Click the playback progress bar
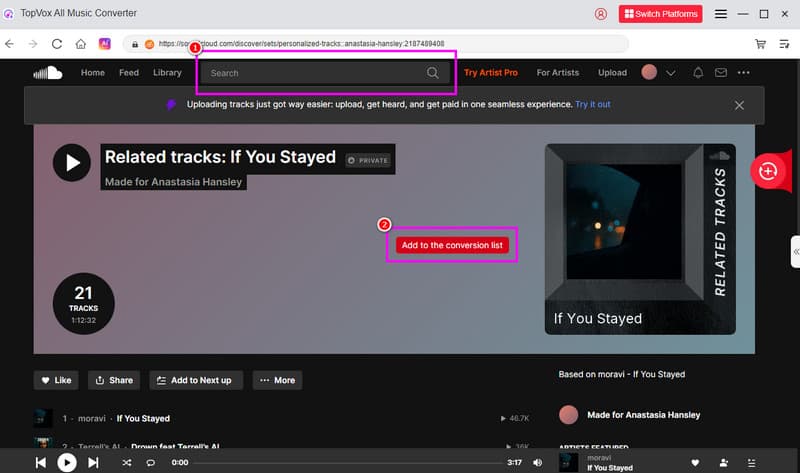 [350, 463]
